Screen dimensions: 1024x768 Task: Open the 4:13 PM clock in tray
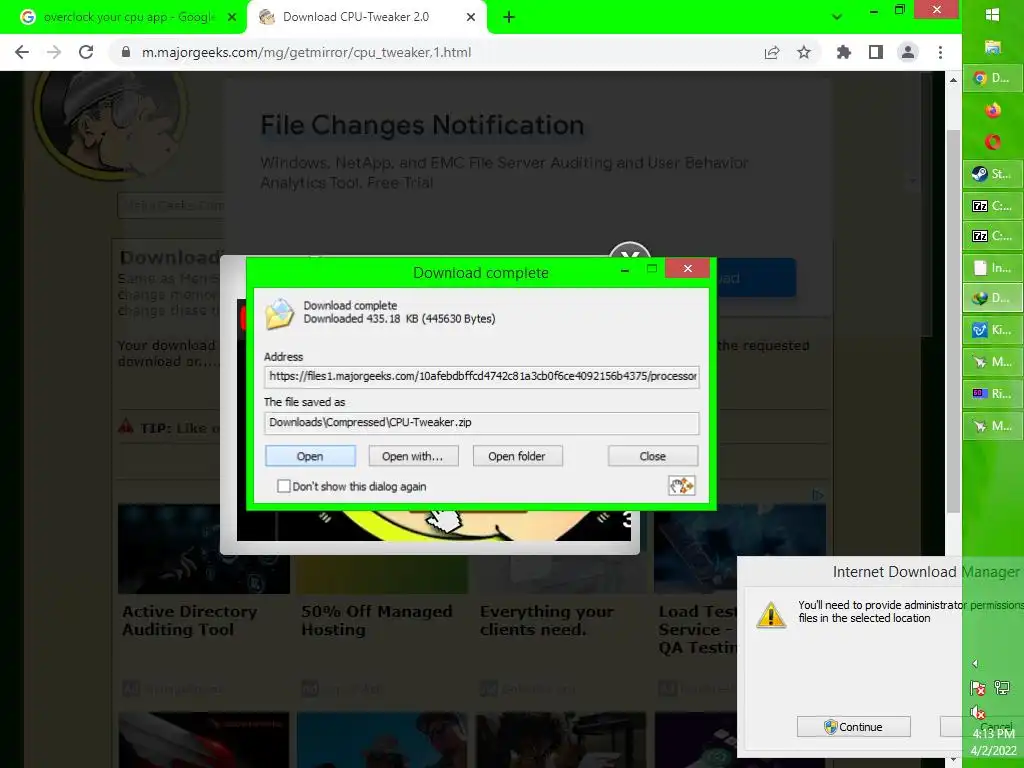(x=993, y=742)
